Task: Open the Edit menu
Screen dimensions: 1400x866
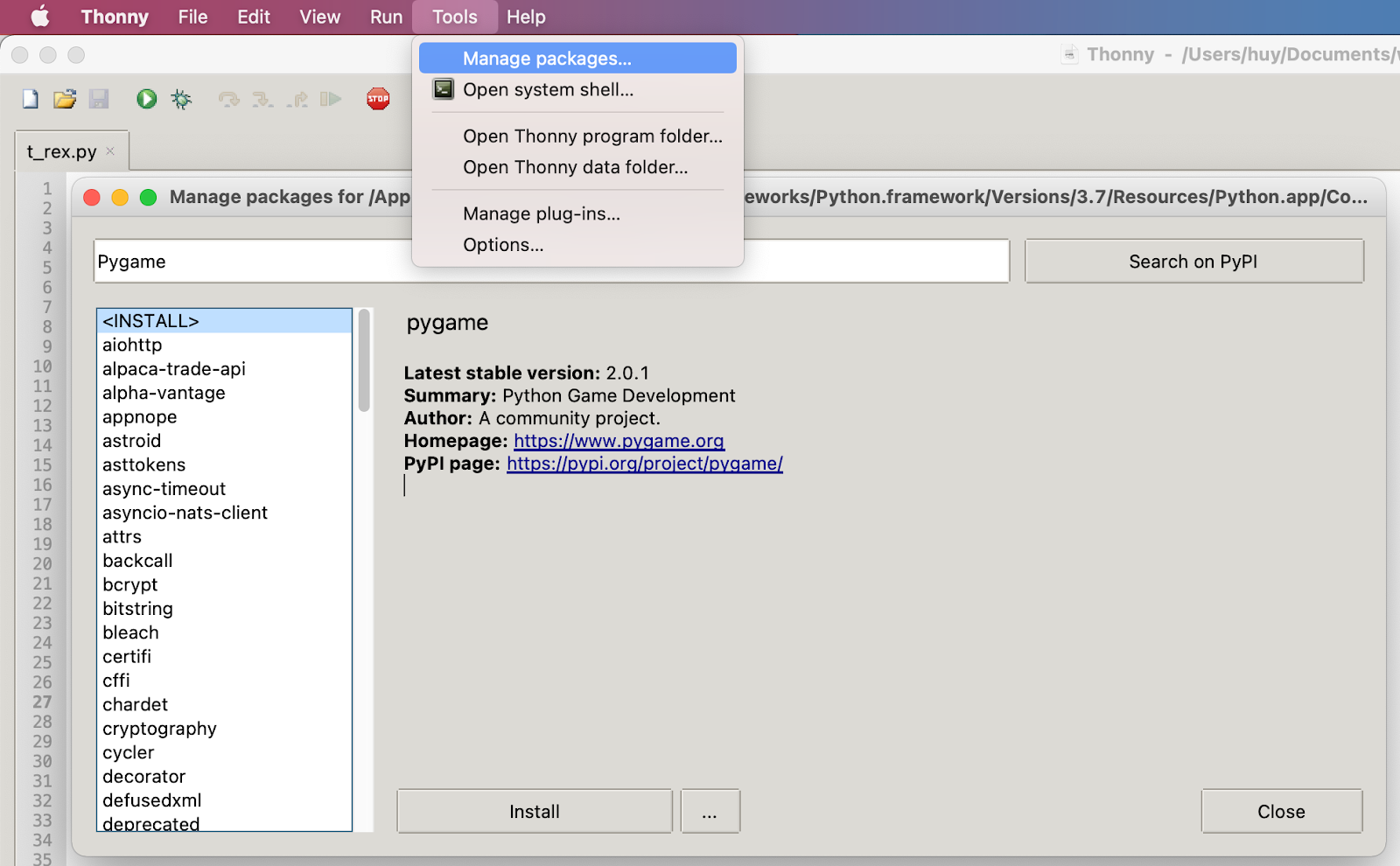Action: click(254, 17)
